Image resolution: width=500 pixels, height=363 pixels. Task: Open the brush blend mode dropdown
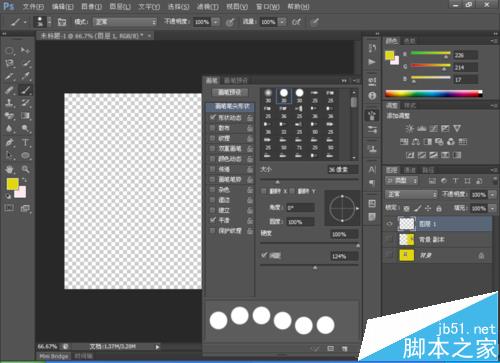(x=125, y=22)
